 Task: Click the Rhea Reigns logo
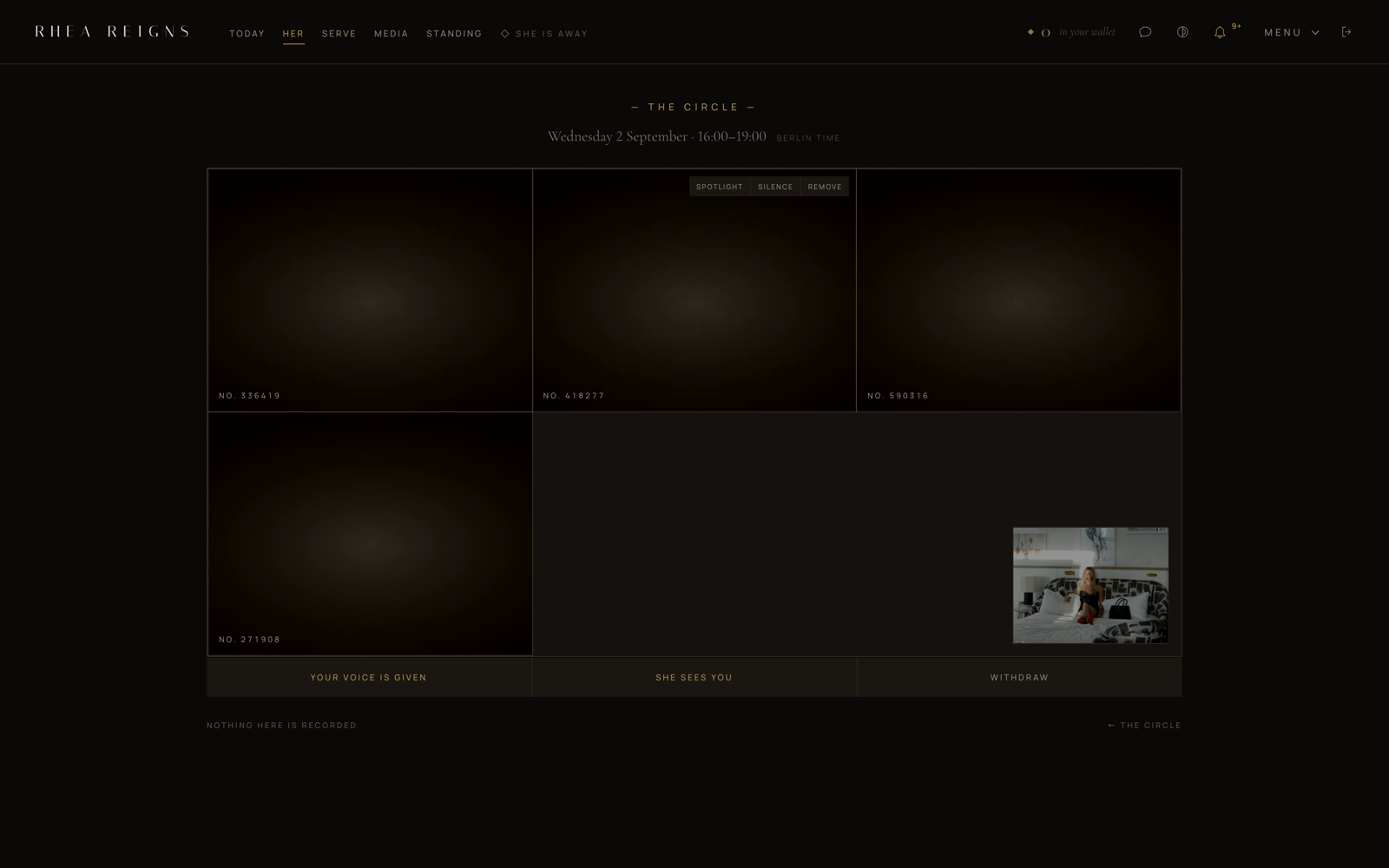(x=112, y=31)
